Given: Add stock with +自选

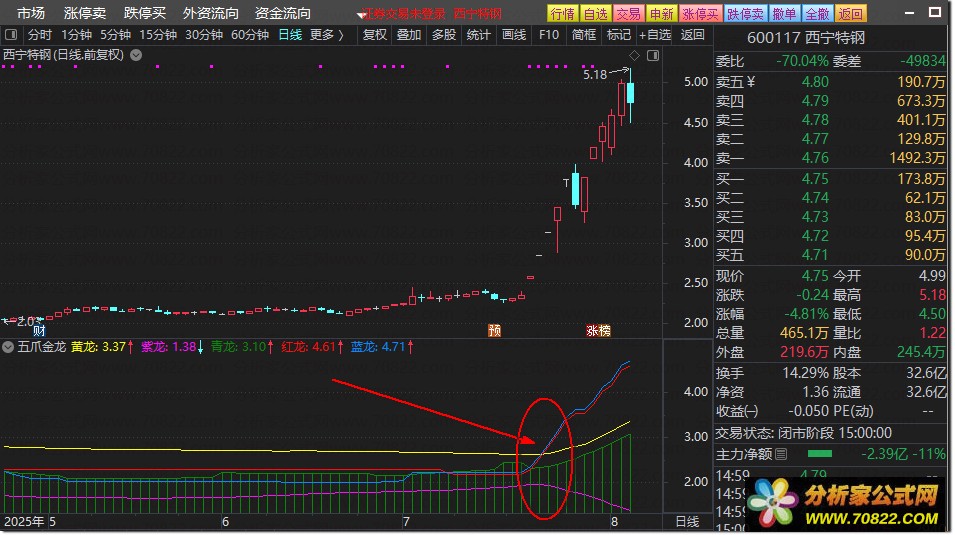Looking at the screenshot, I should tap(655, 35).
